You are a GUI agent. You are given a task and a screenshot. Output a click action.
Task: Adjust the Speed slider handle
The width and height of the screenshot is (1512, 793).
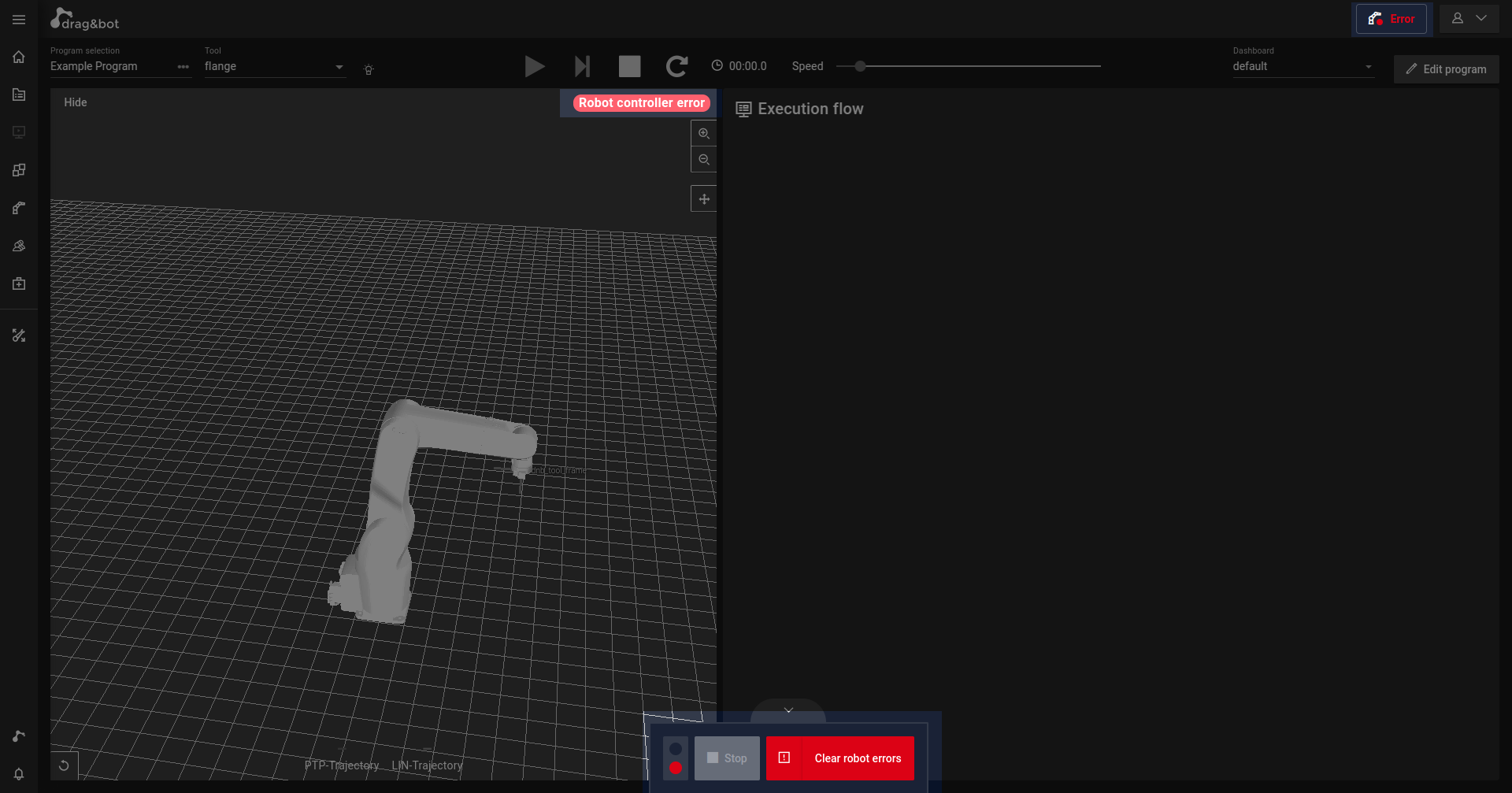[x=861, y=66]
